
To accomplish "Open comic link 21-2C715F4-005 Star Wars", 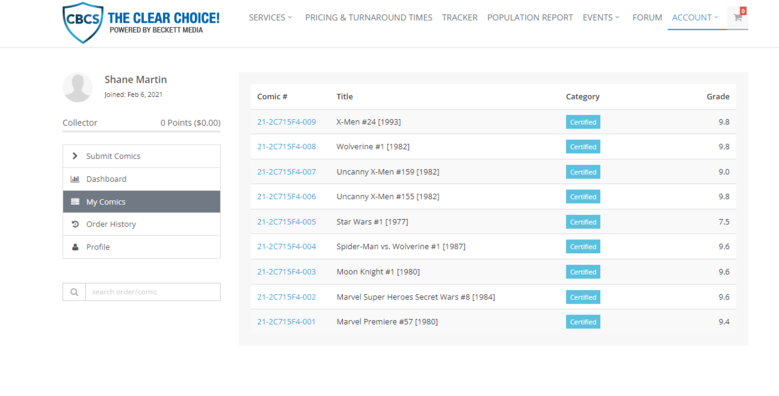I will [x=286, y=222].
